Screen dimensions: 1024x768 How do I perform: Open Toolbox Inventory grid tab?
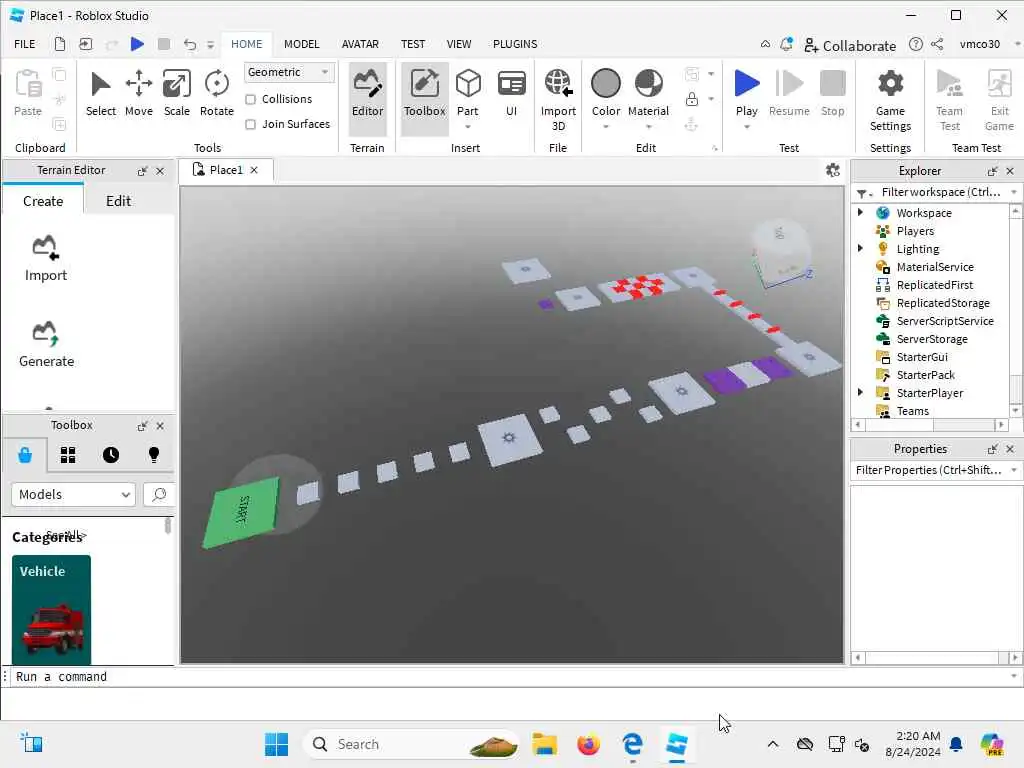pos(68,455)
